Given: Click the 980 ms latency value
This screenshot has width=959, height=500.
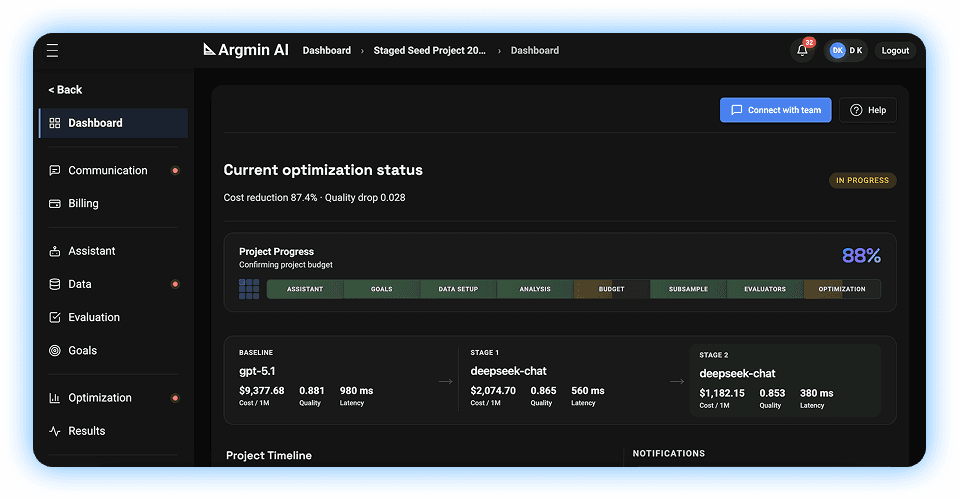Looking at the screenshot, I should pyautogui.click(x=357, y=391).
